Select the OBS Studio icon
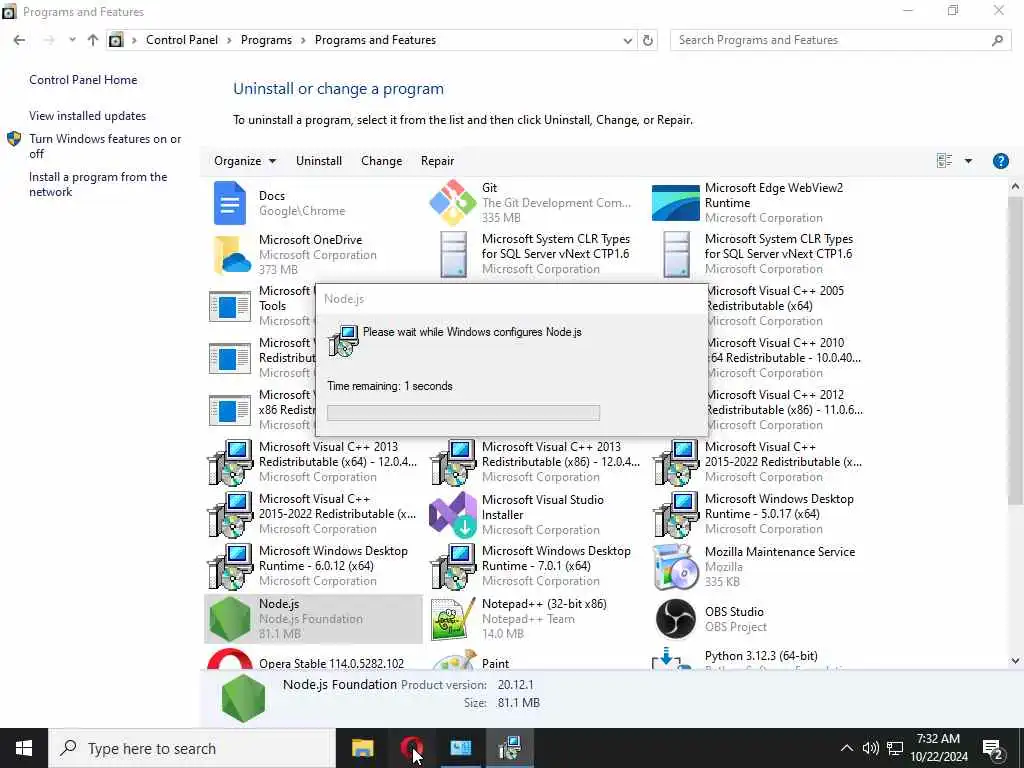This screenshot has width=1024, height=768. [675, 618]
